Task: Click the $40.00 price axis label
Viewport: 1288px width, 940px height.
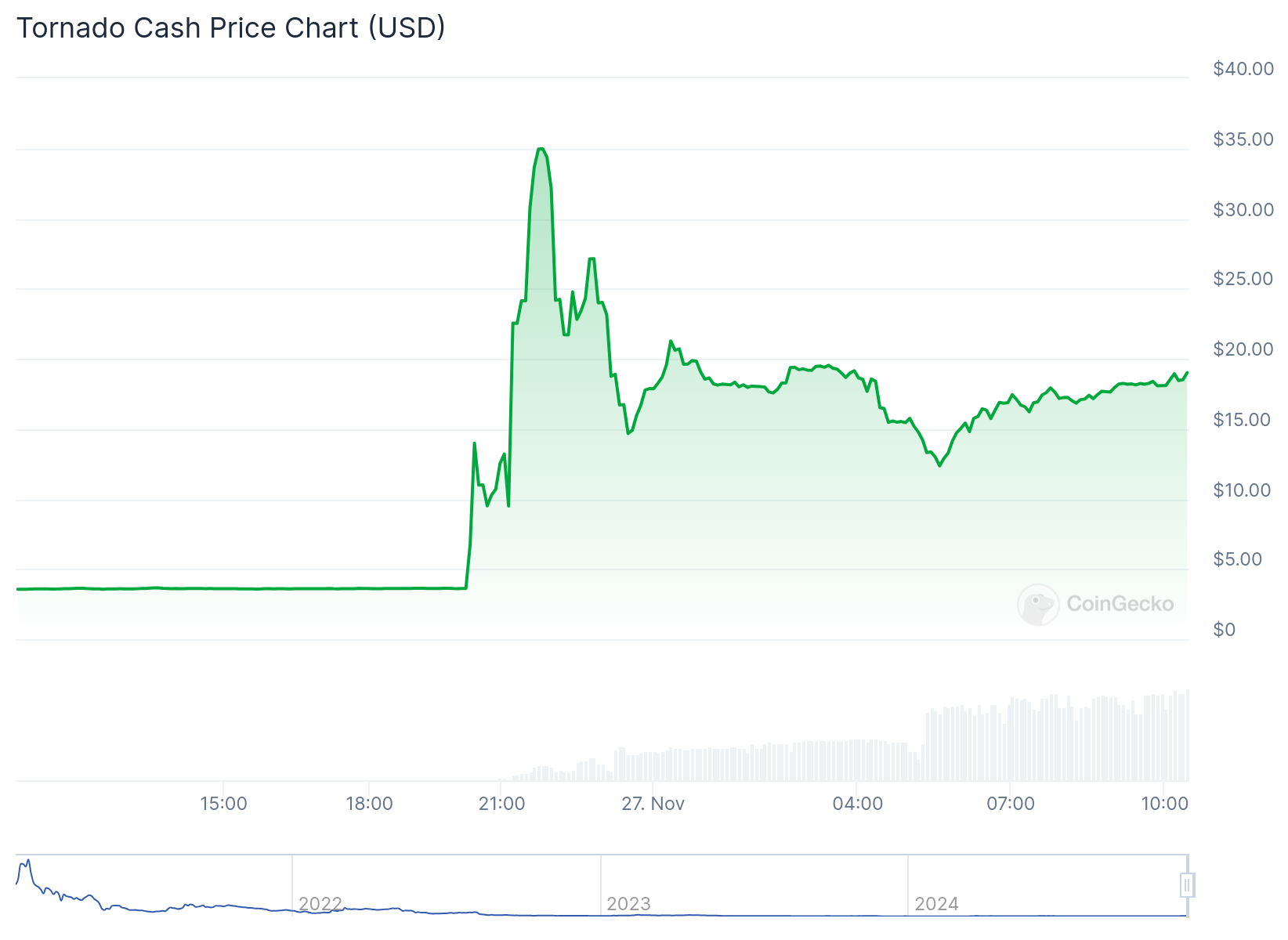Action: [1243, 69]
